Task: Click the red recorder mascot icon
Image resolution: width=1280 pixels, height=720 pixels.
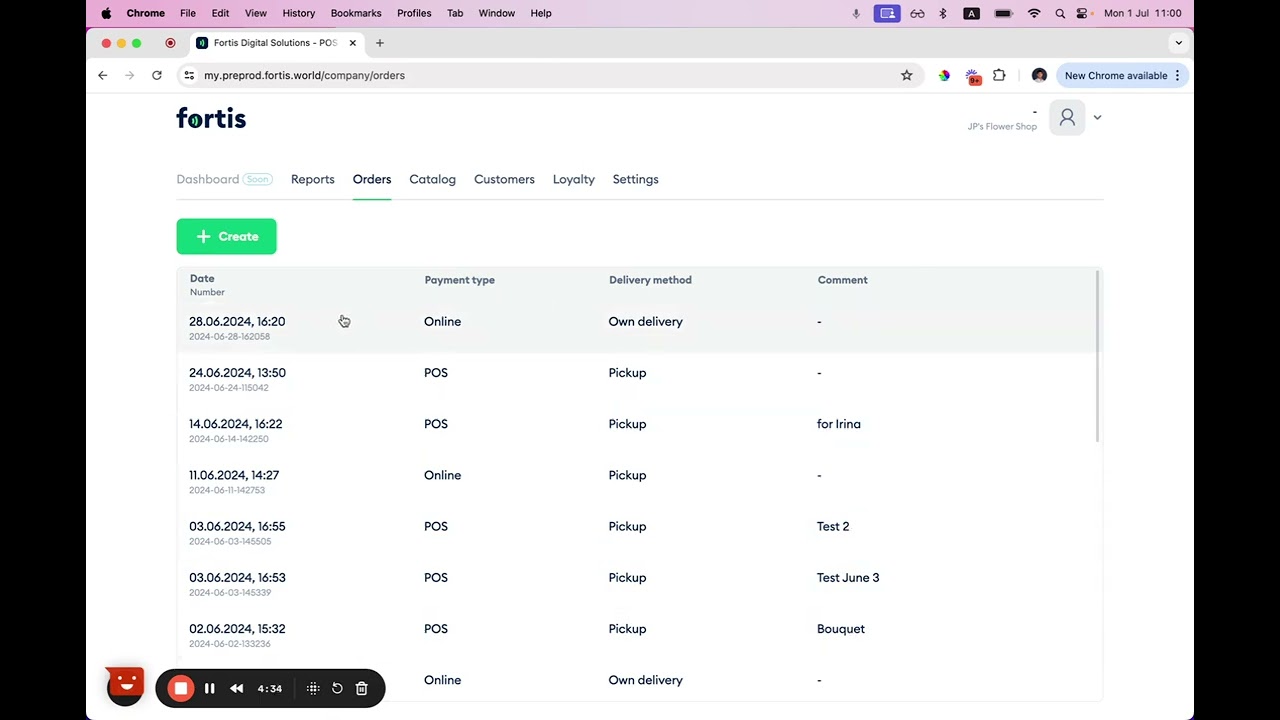Action: [x=126, y=686]
